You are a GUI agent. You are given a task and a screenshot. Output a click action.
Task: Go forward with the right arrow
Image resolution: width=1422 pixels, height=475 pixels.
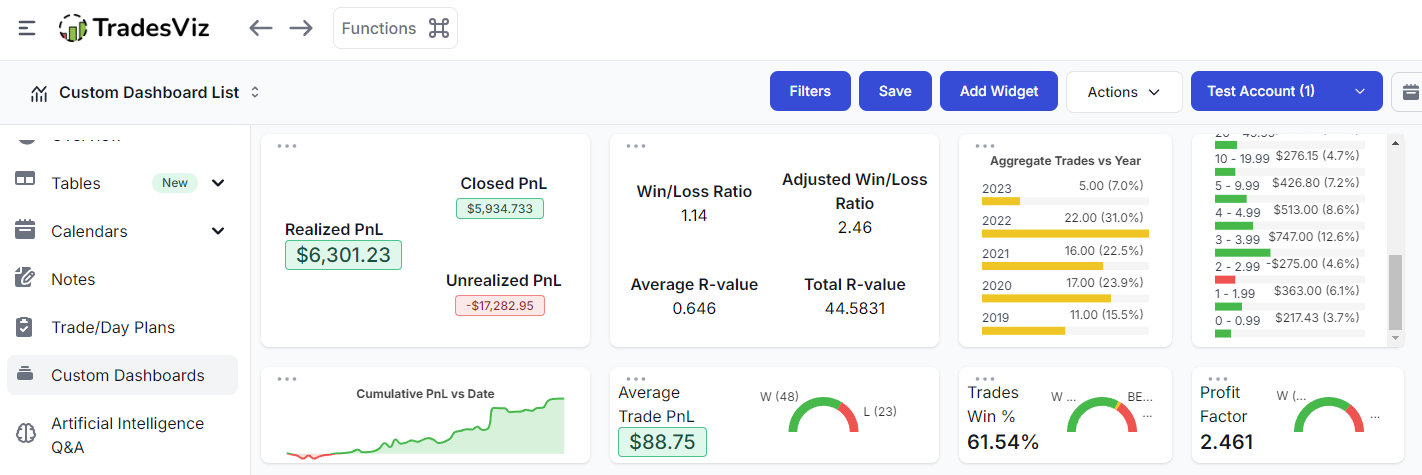point(301,28)
